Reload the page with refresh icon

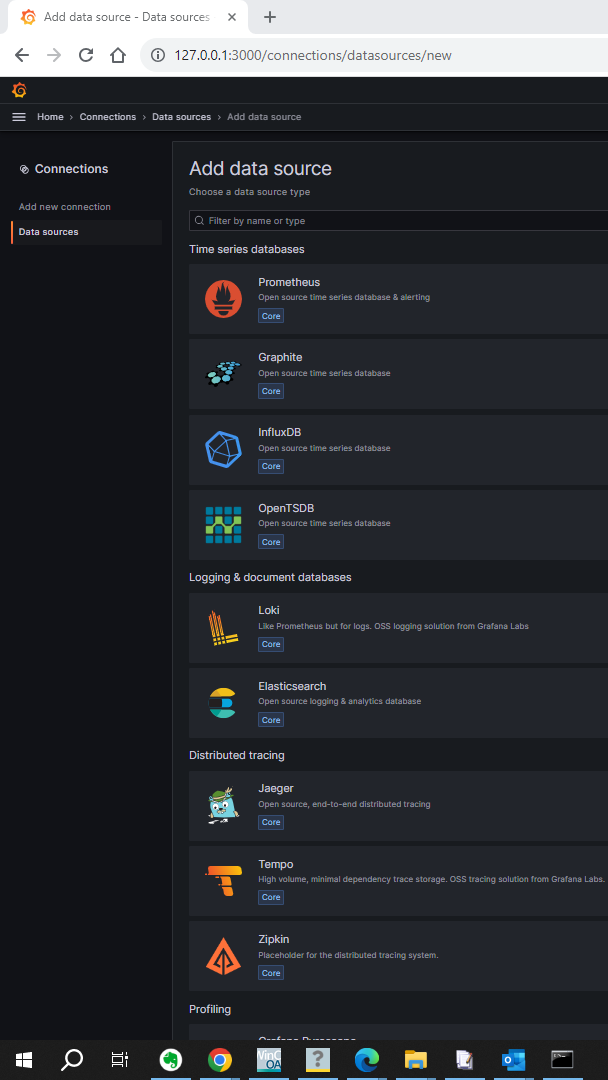(x=85, y=55)
